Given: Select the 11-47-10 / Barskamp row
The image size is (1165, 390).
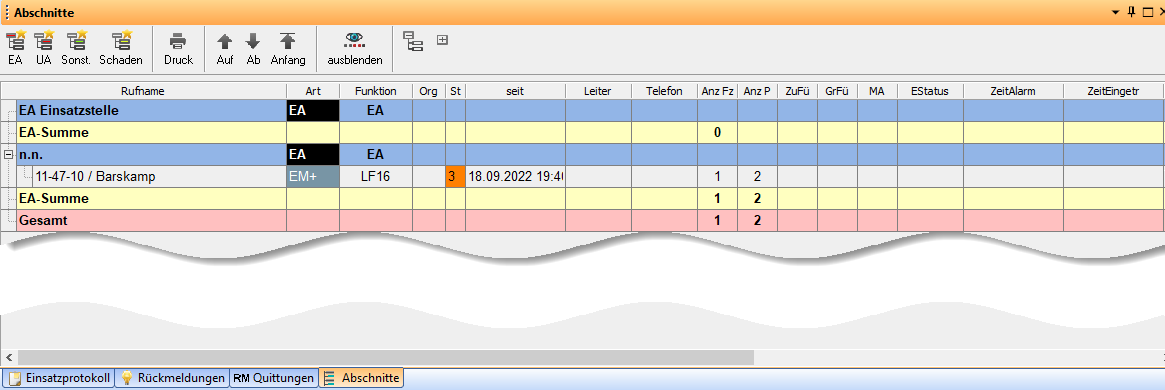Looking at the screenshot, I should coord(582,177).
